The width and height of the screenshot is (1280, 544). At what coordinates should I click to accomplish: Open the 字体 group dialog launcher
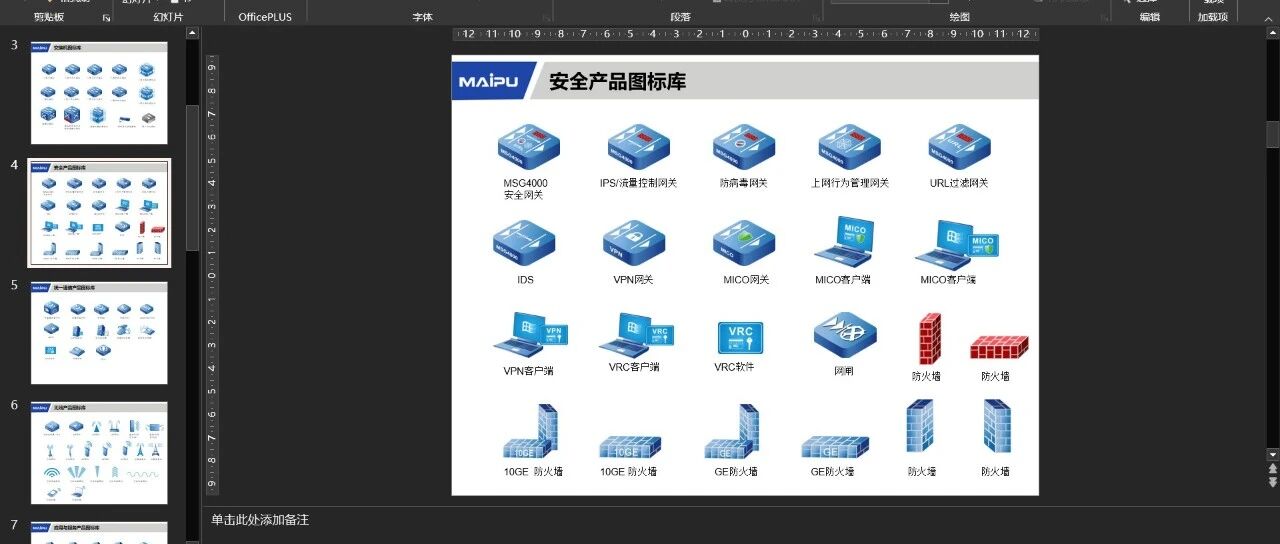546,18
